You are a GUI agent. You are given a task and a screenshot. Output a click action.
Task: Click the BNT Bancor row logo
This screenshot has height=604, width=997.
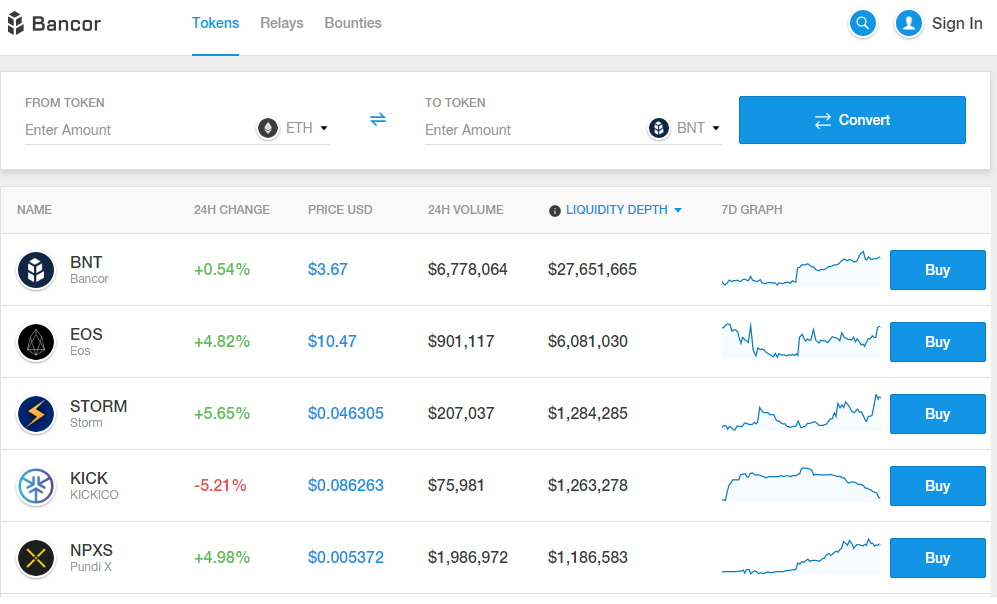coord(36,270)
